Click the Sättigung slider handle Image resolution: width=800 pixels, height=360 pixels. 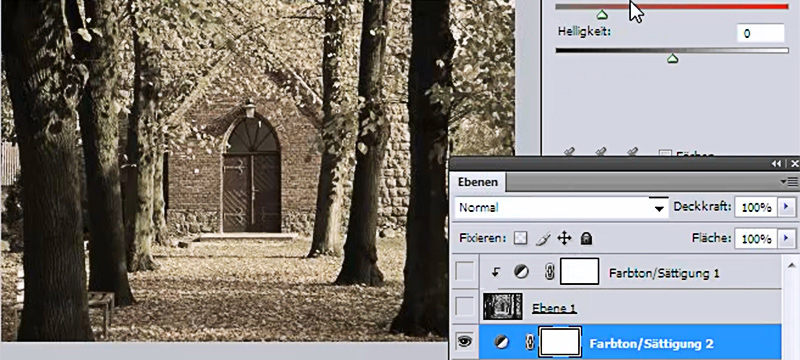pyautogui.click(x=603, y=15)
